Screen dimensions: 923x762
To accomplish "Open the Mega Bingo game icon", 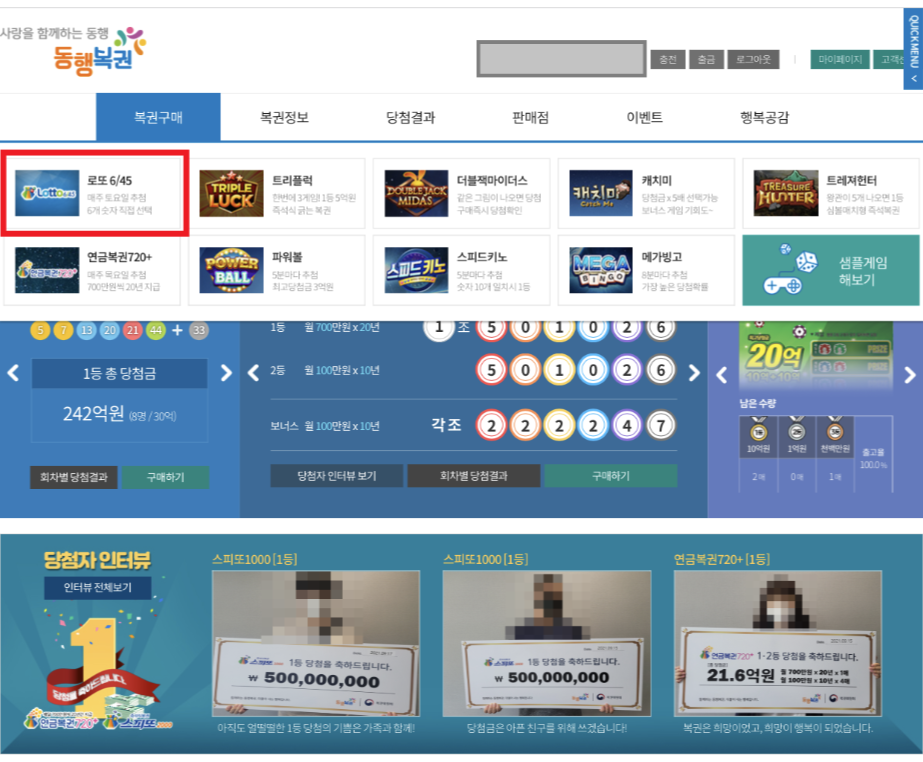I will point(601,270).
